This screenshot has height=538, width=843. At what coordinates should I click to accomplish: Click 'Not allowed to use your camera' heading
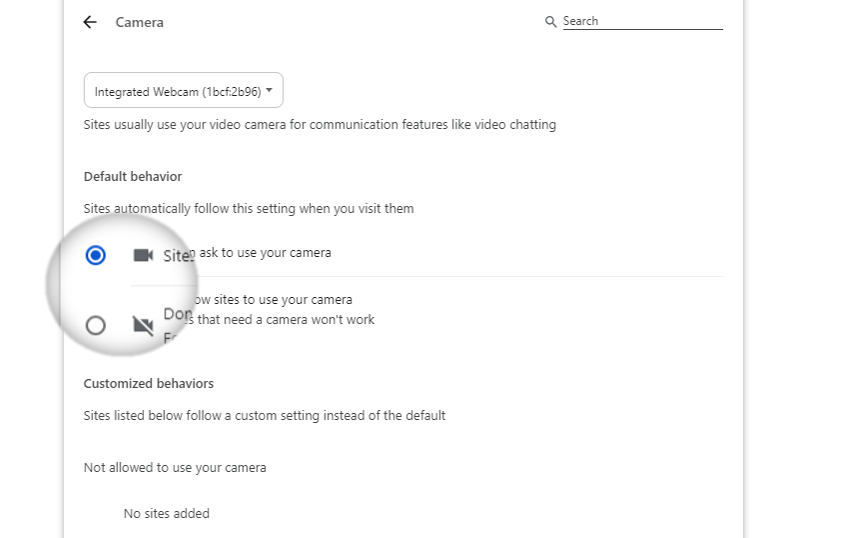pos(175,468)
